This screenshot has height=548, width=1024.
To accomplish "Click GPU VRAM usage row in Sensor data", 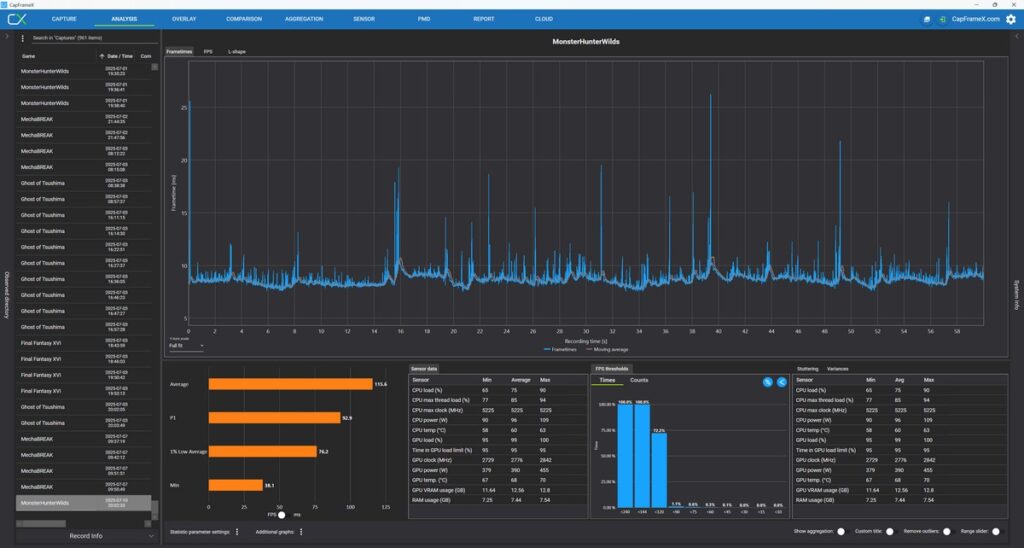I will 498,490.
